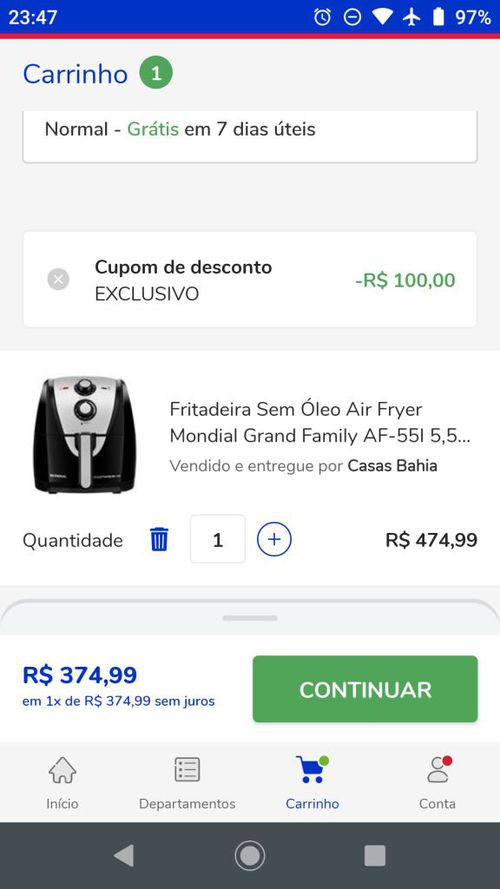500x889 pixels.
Task: Open the Conta account tab
Action: (437, 783)
